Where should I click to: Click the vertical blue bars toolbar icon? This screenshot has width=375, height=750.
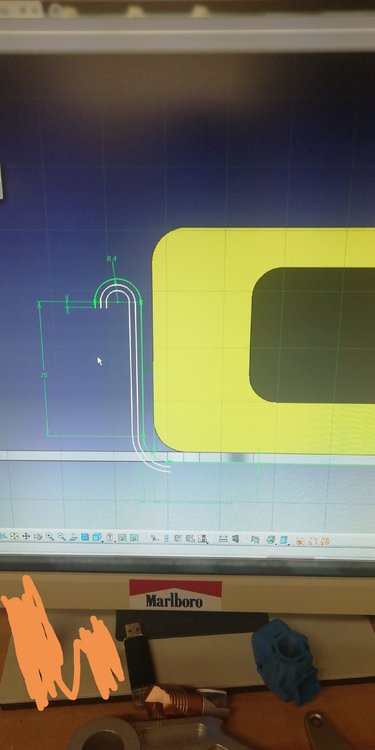pyautogui.click(x=166, y=539)
